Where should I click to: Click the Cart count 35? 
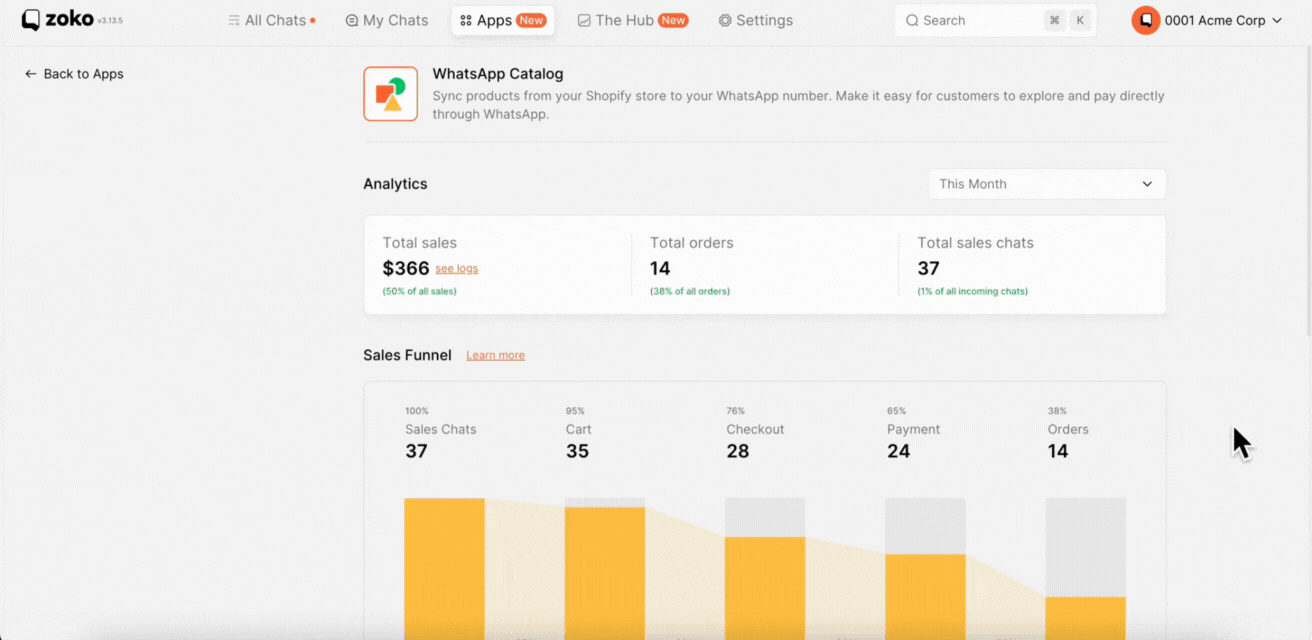(577, 451)
